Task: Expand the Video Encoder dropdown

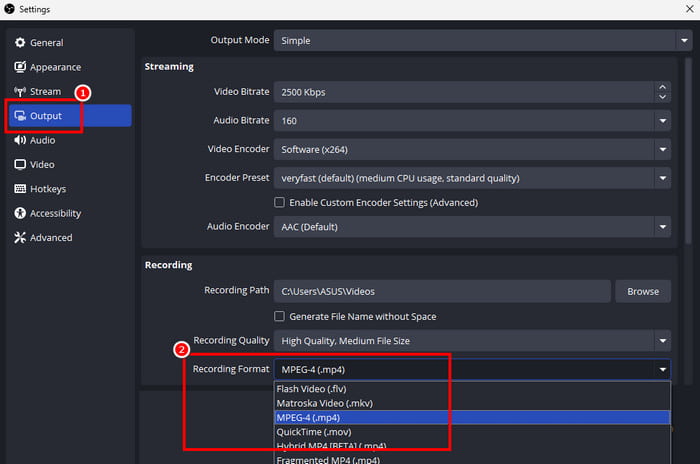Action: 470,149
